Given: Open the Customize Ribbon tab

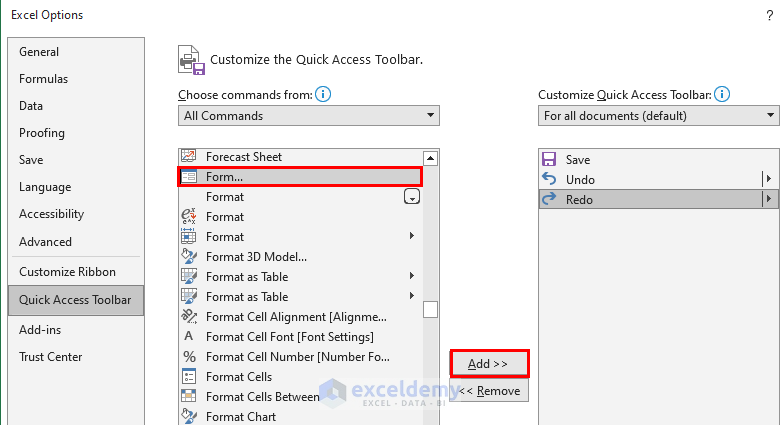Looking at the screenshot, I should 67,272.
